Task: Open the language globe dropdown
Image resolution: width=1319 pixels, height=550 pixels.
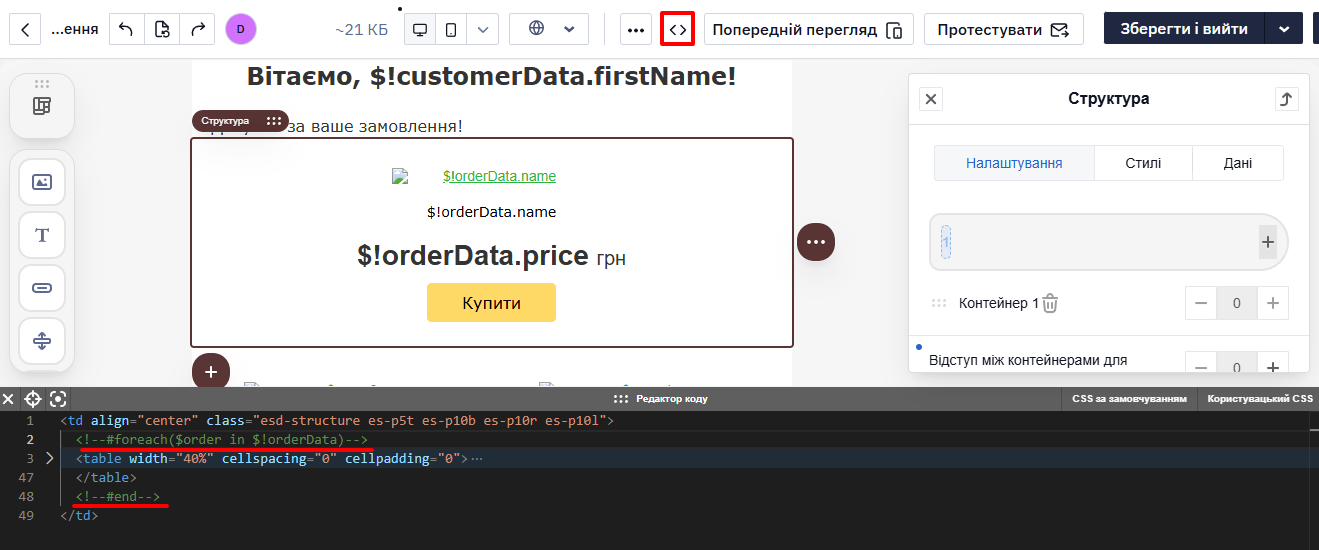Action: point(549,29)
